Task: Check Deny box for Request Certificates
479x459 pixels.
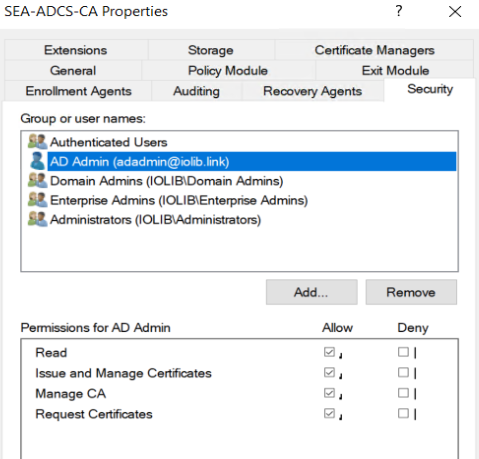Action: click(x=403, y=414)
